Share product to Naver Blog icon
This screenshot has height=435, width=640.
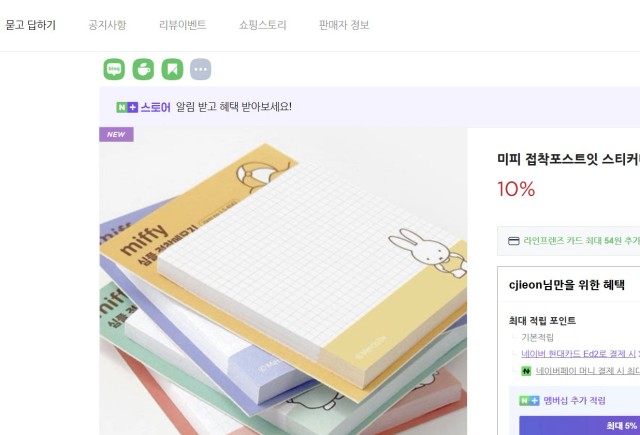114,69
